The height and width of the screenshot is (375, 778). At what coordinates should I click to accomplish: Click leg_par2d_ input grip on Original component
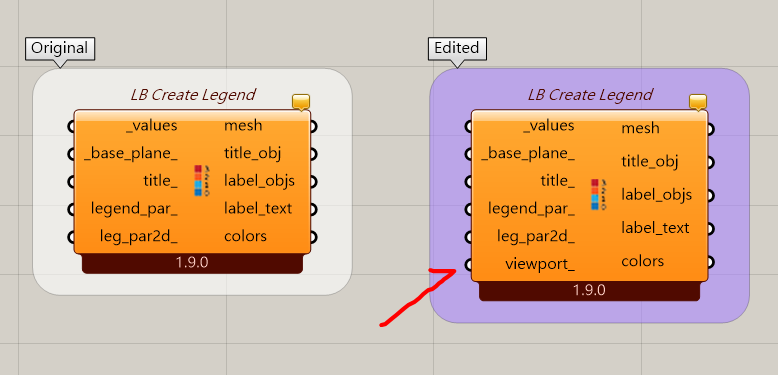click(x=71, y=237)
